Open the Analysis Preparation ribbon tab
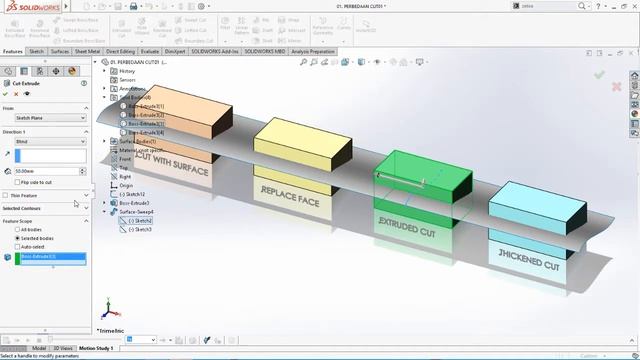This screenshot has width=640, height=360. (313, 51)
